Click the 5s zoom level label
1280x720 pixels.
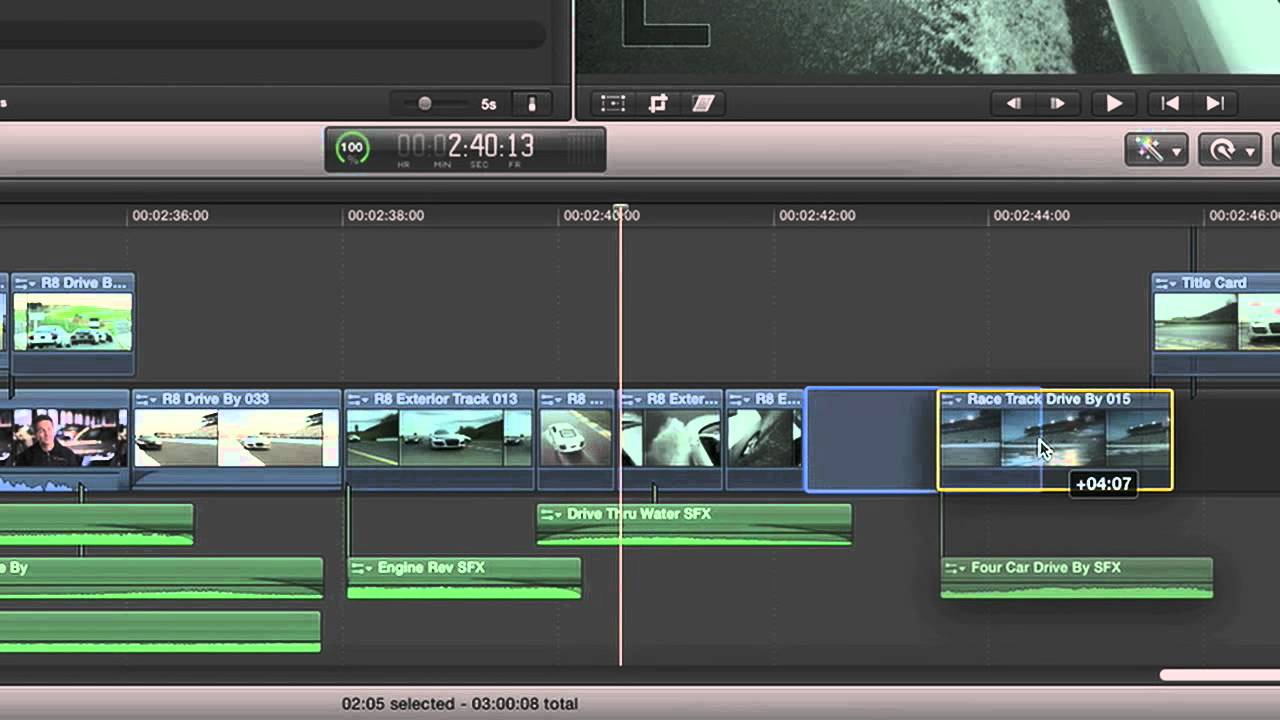click(489, 104)
